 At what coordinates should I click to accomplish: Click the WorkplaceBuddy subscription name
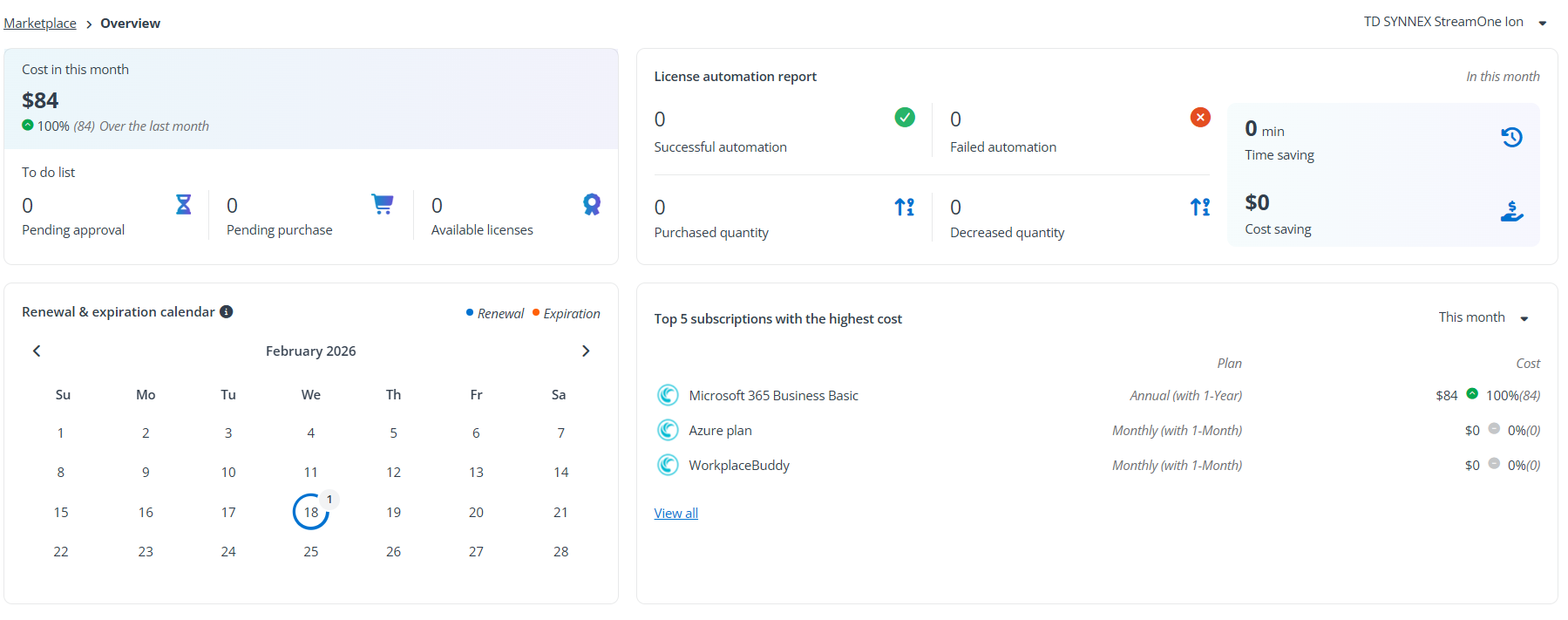tap(739, 465)
